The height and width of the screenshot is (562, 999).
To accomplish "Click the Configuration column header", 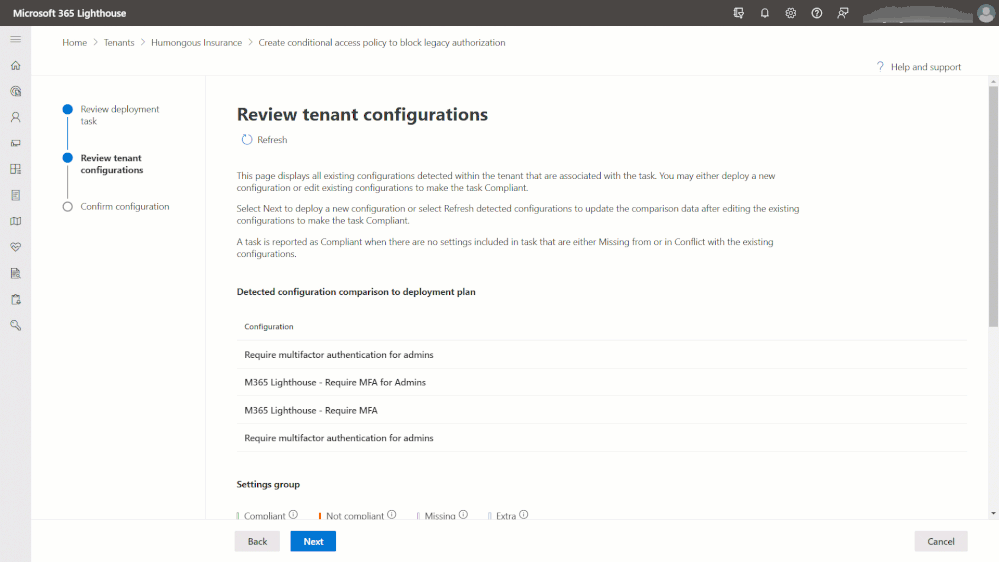I will click(x=269, y=327).
